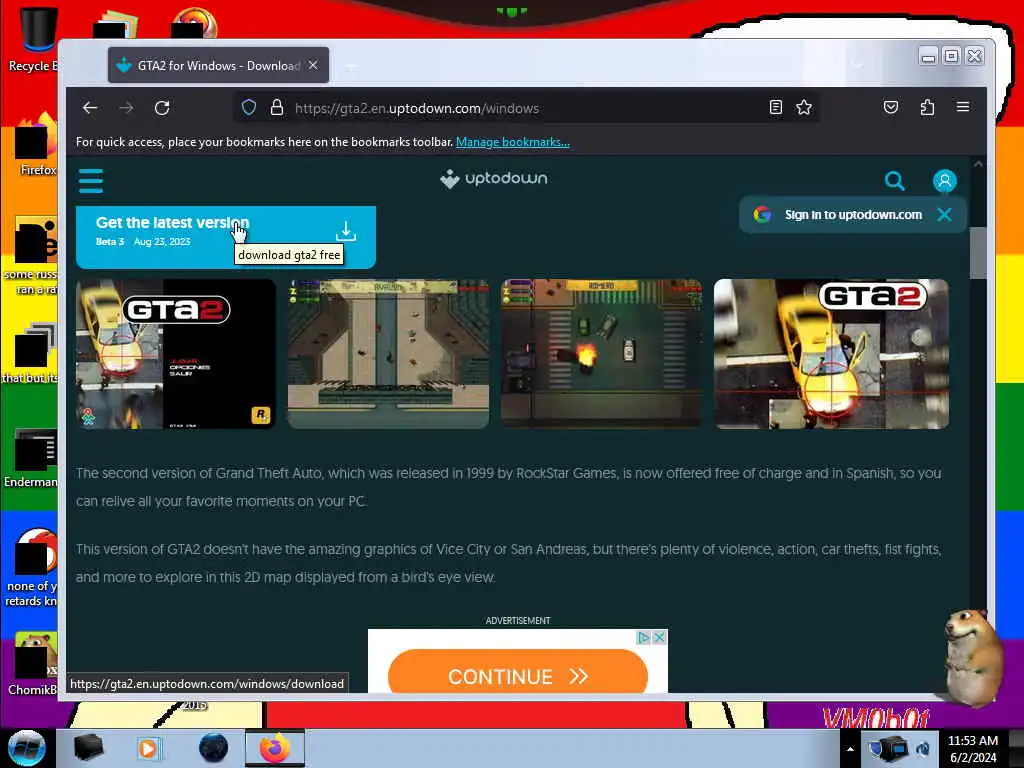The width and height of the screenshot is (1024, 768).
Task: Dismiss the Google sign-in prompt
Action: (944, 215)
